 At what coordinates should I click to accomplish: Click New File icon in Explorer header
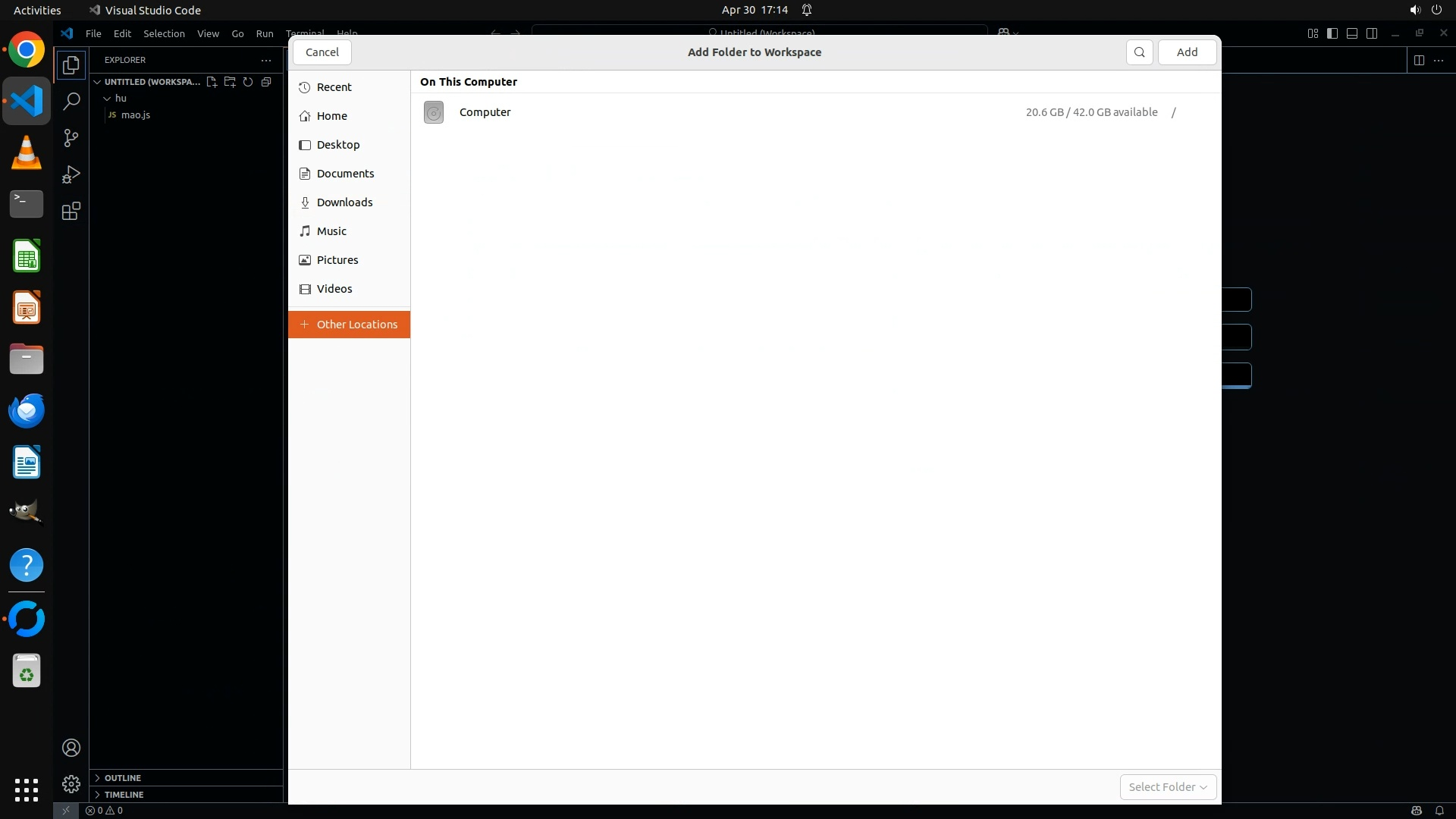tap(212, 82)
